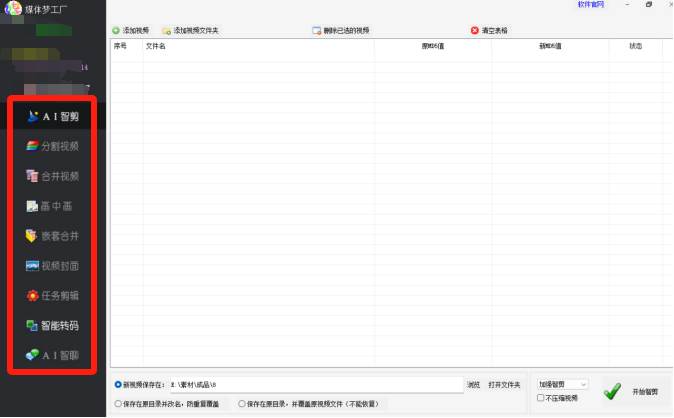Click 添加视频文件夹 add video folder
The height and width of the screenshot is (418, 674).
190,31
